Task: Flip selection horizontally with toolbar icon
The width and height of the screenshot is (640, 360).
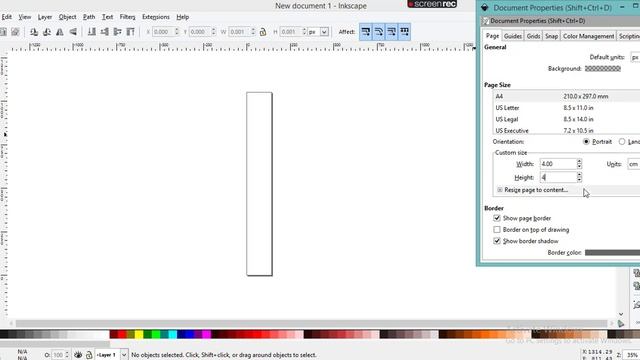Action: 60,32
